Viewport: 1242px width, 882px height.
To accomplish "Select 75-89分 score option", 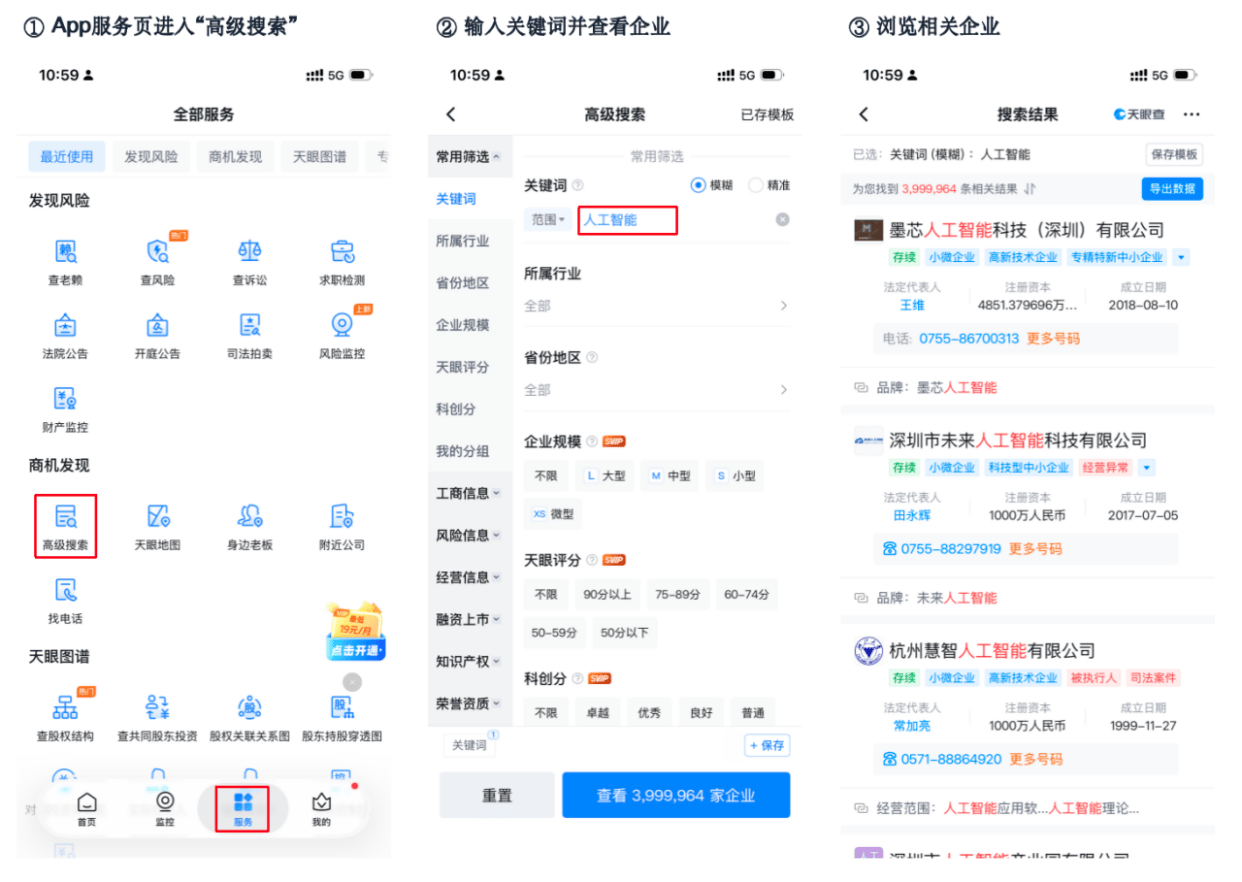I will click(x=678, y=594).
